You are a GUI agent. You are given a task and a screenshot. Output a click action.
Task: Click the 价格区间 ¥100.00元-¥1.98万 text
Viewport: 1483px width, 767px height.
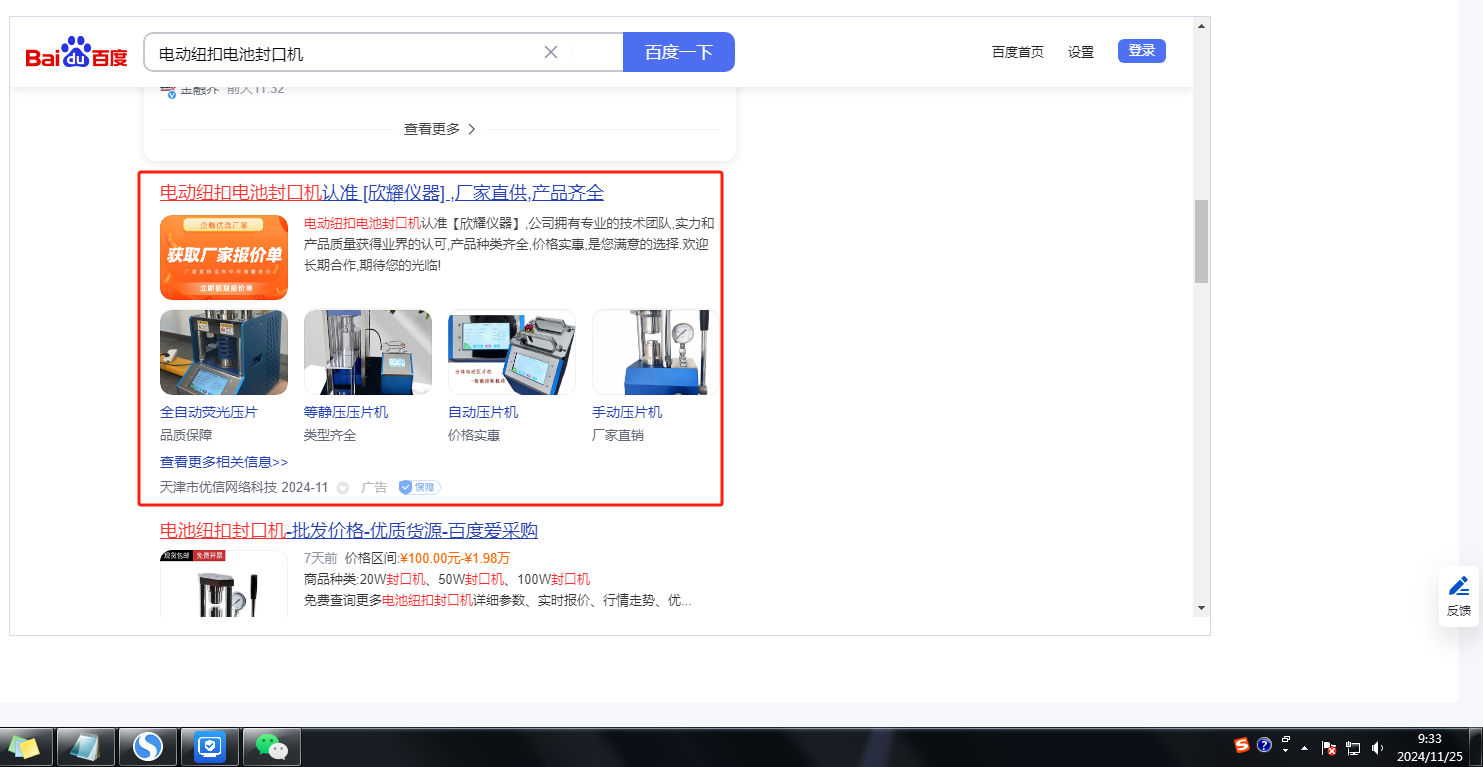(x=427, y=558)
